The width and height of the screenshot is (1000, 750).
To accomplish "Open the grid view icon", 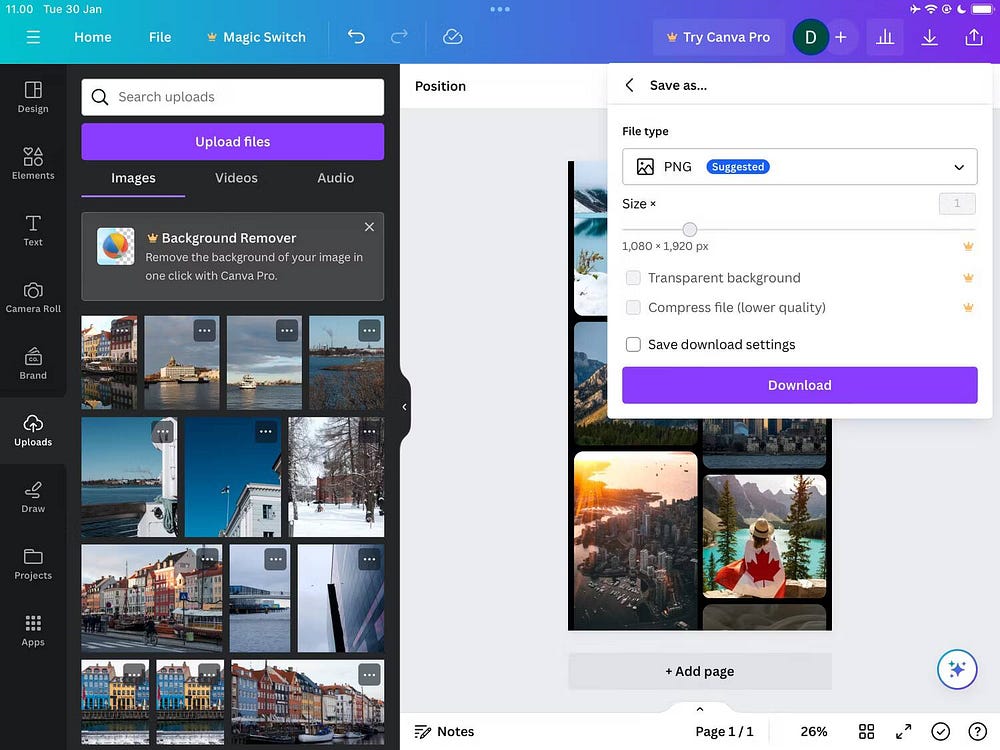I will [x=867, y=731].
